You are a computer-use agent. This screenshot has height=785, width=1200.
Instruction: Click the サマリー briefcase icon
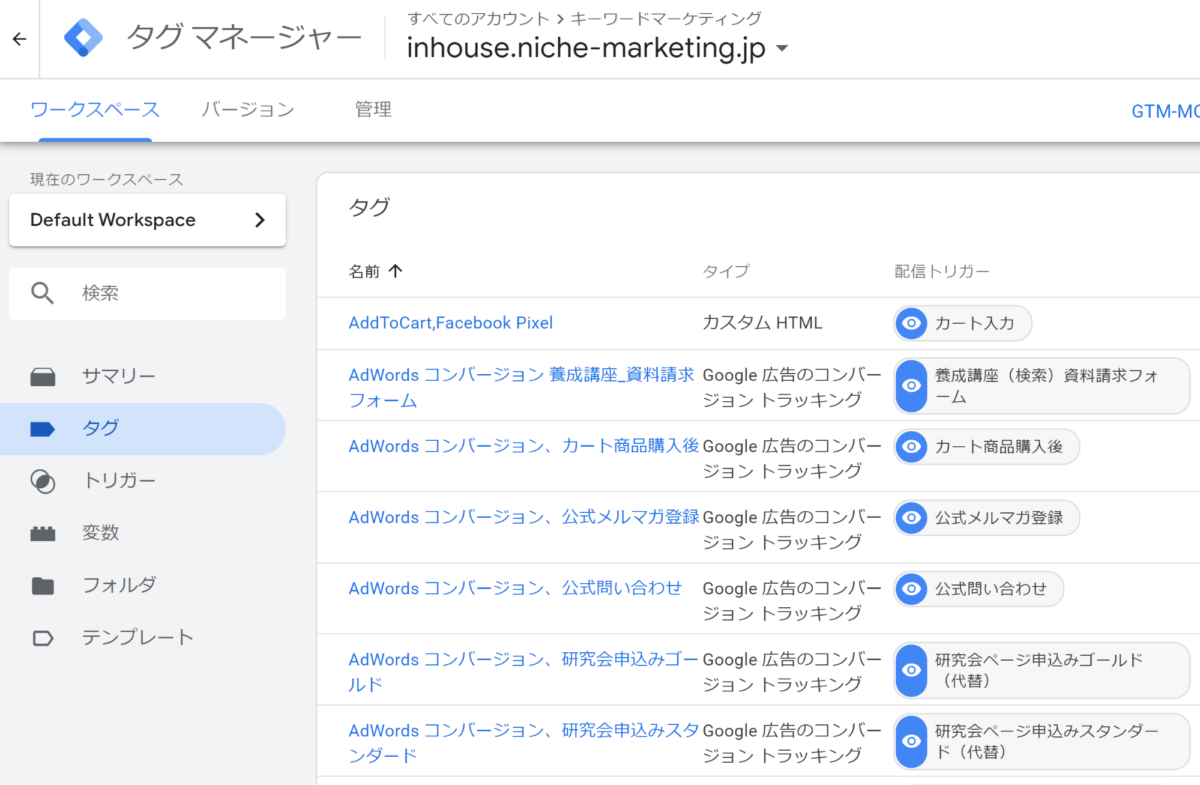pyautogui.click(x=42, y=377)
